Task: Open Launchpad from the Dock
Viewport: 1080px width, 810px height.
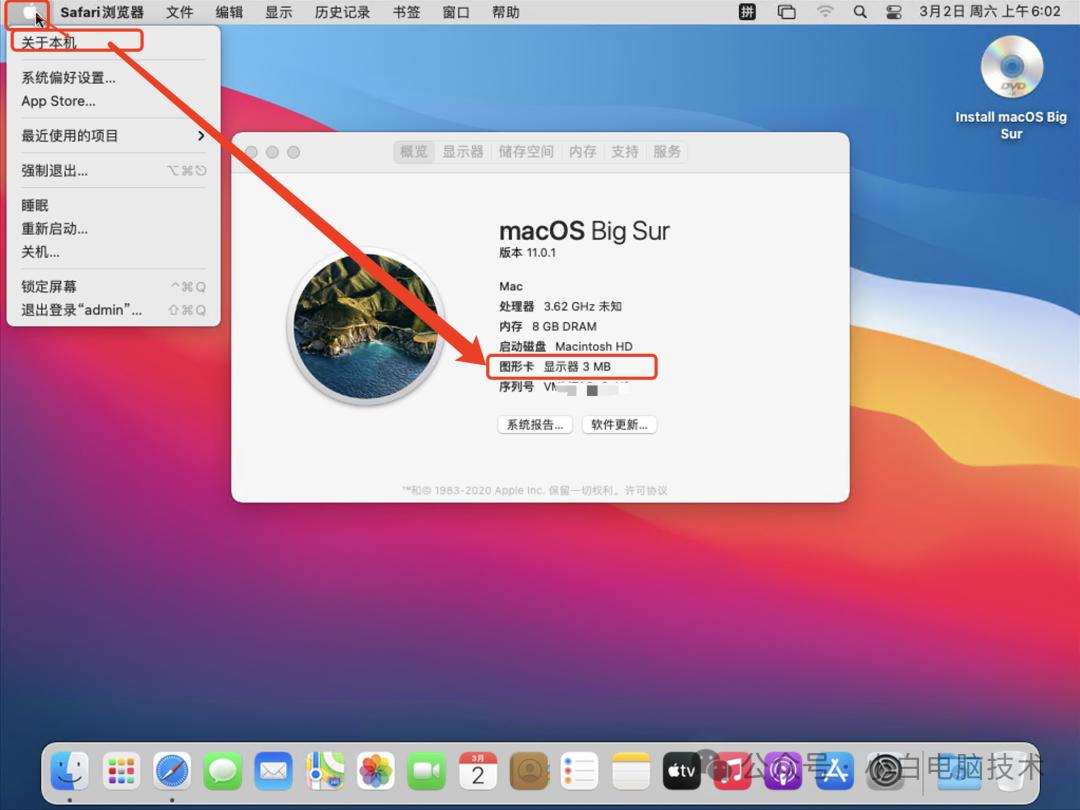Action: click(x=121, y=772)
